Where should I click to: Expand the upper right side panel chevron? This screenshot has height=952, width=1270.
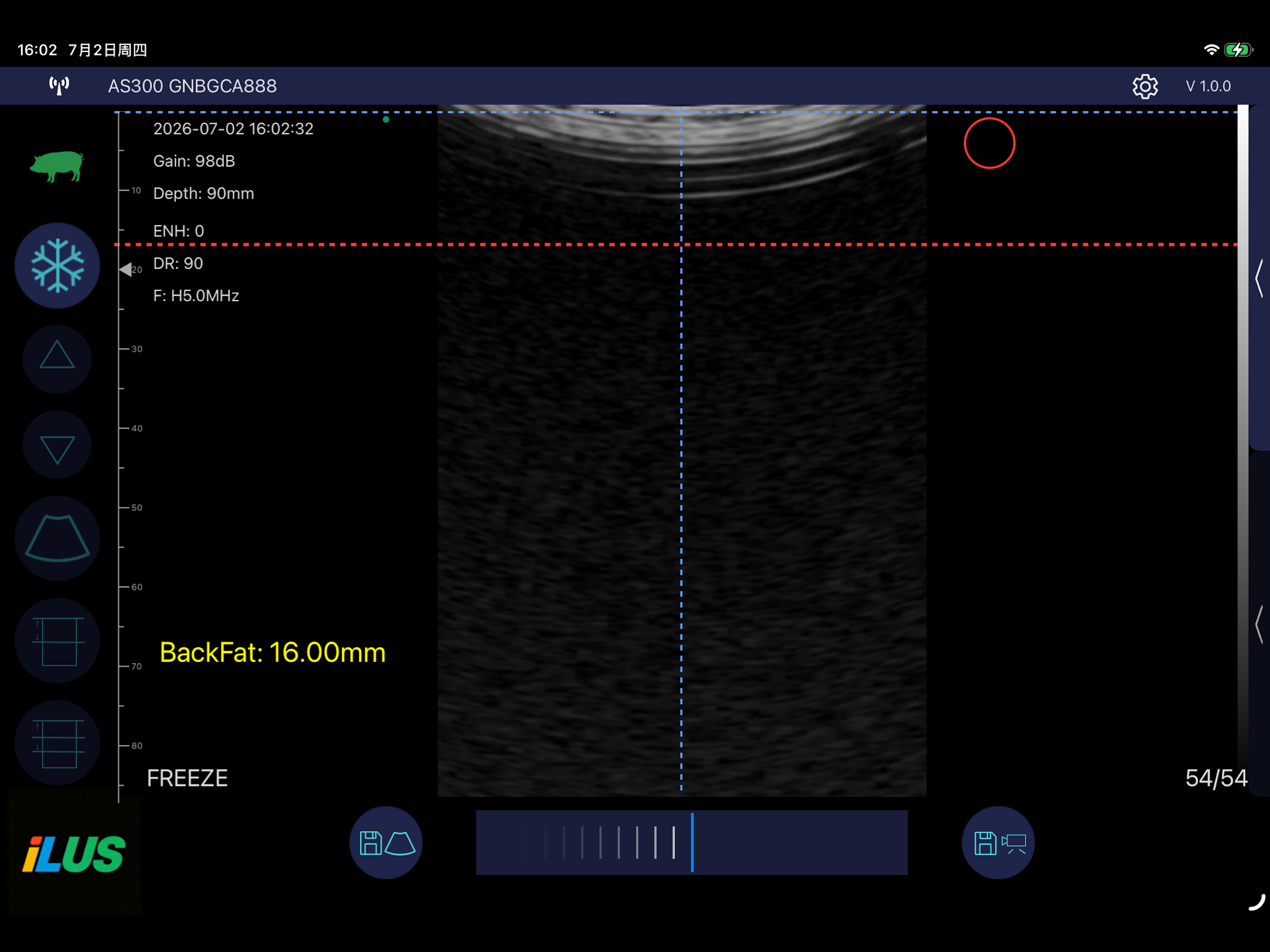(1259, 278)
